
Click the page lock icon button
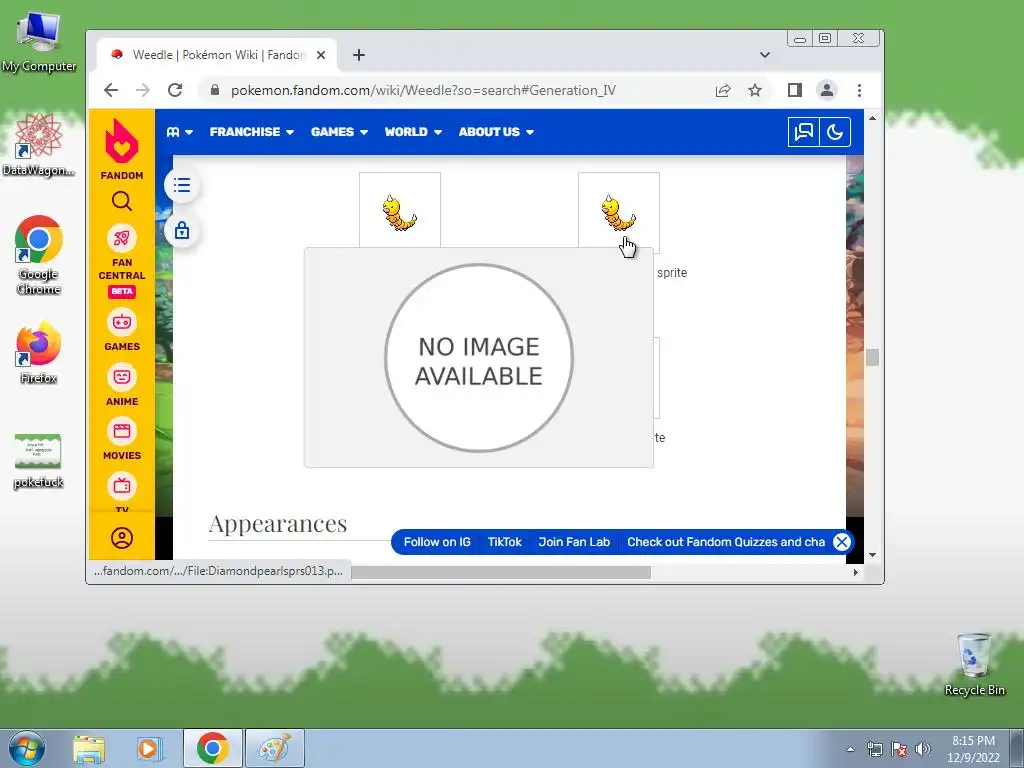(x=182, y=231)
